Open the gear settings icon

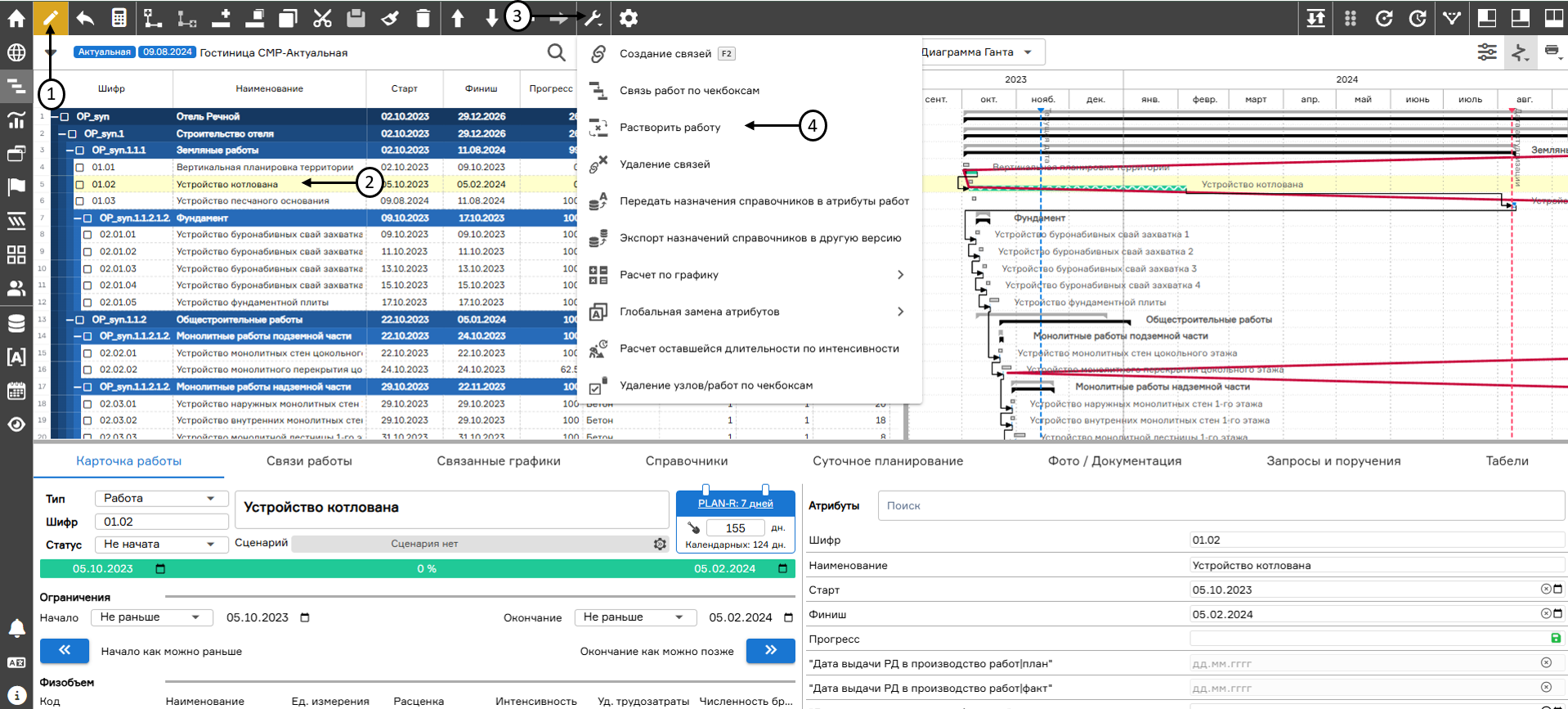(x=628, y=17)
